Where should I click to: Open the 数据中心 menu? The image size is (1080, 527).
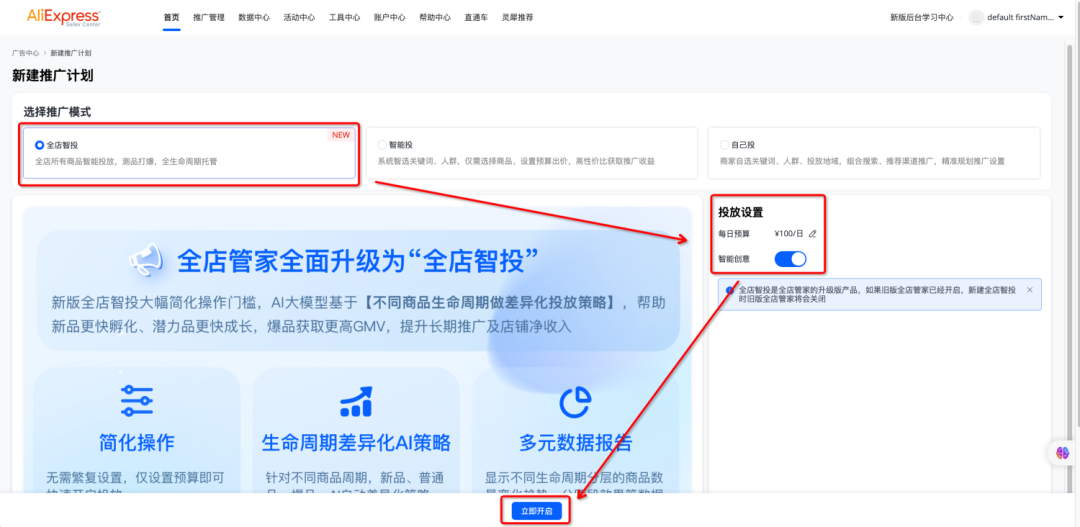coord(254,17)
